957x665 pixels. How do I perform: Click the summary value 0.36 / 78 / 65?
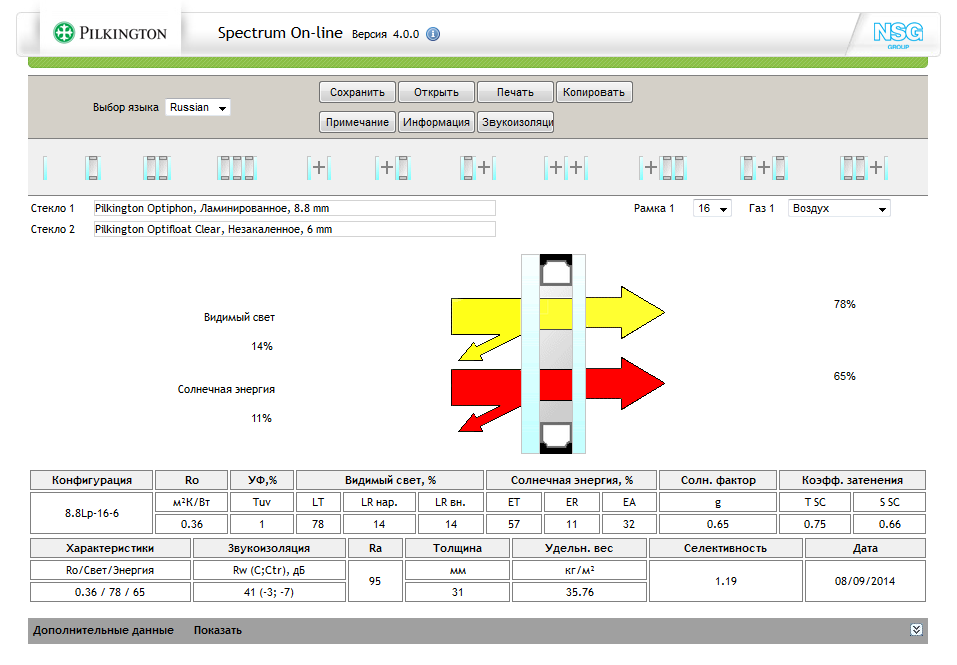[110, 592]
